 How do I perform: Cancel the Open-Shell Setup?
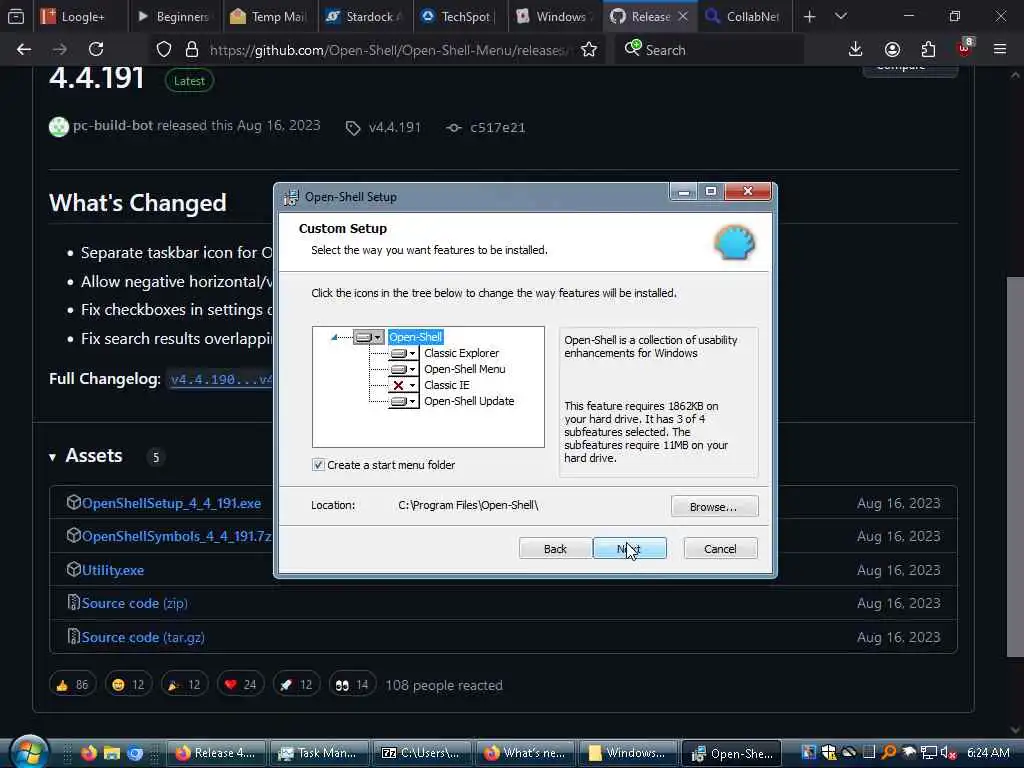720,549
